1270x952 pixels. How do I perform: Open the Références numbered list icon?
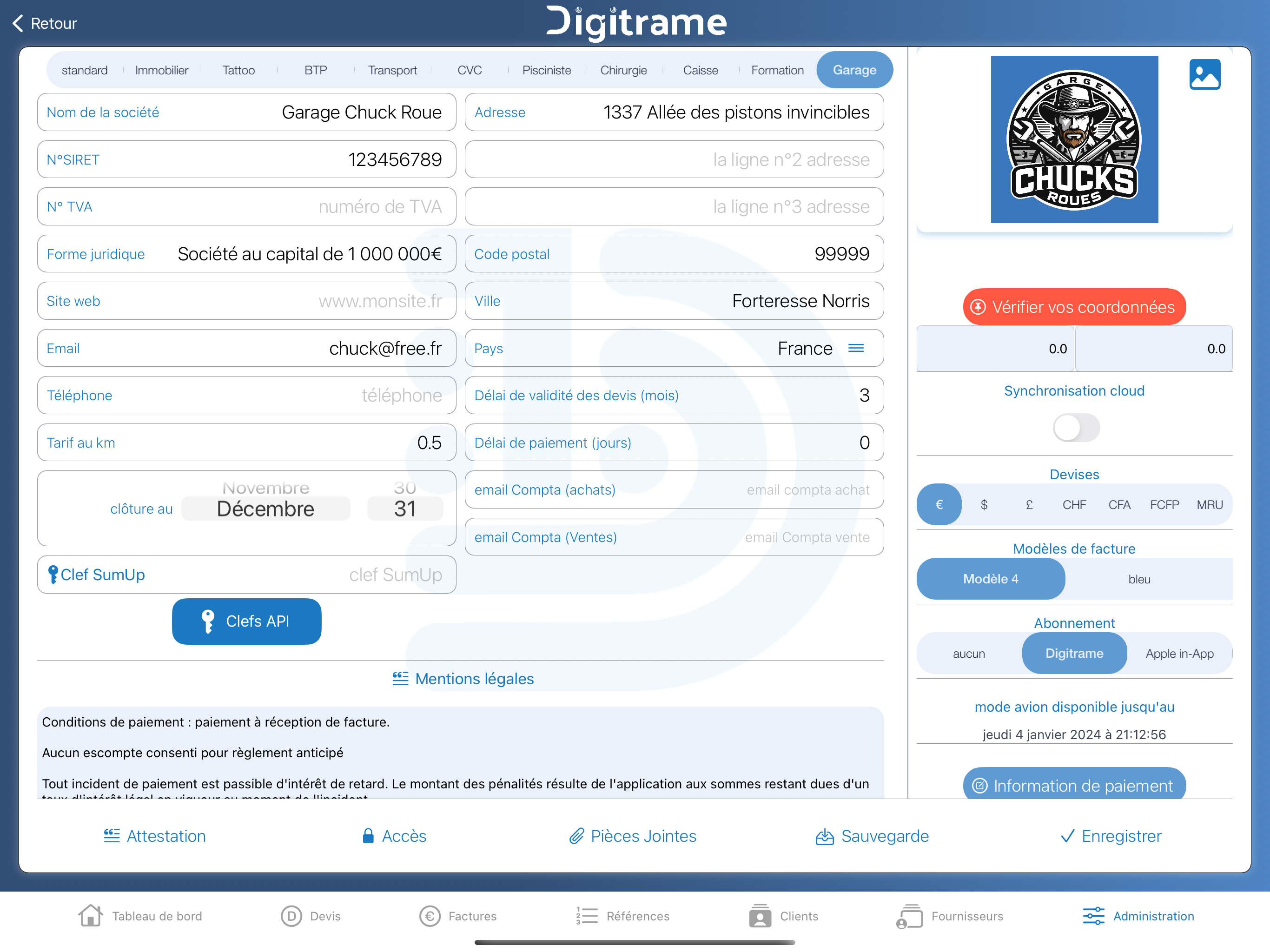tap(587, 916)
